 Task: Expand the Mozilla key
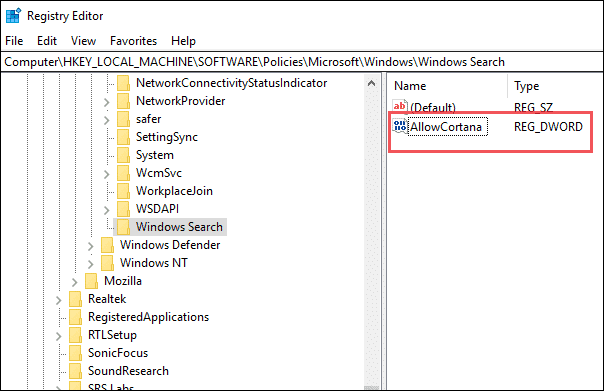click(x=75, y=282)
